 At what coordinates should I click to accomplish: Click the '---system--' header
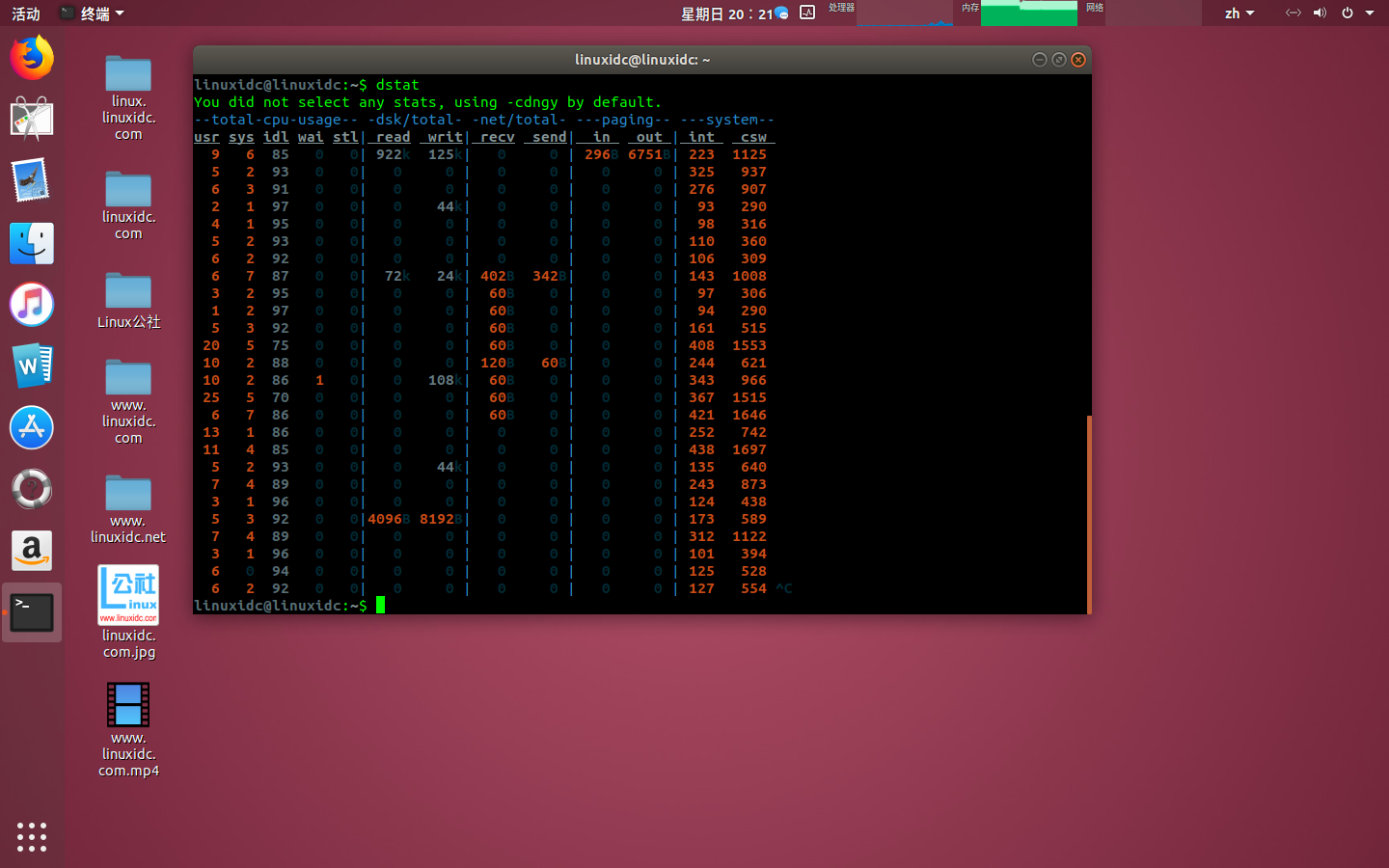pos(727,120)
